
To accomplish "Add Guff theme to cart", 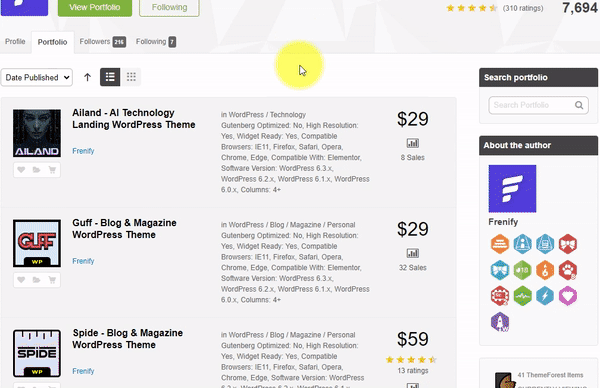I will (x=52, y=280).
